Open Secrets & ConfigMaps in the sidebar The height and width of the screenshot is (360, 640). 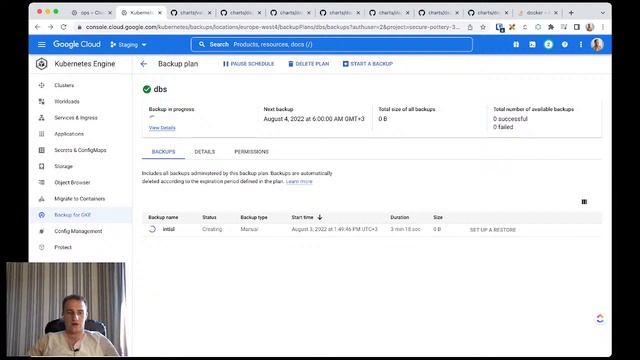click(x=80, y=150)
